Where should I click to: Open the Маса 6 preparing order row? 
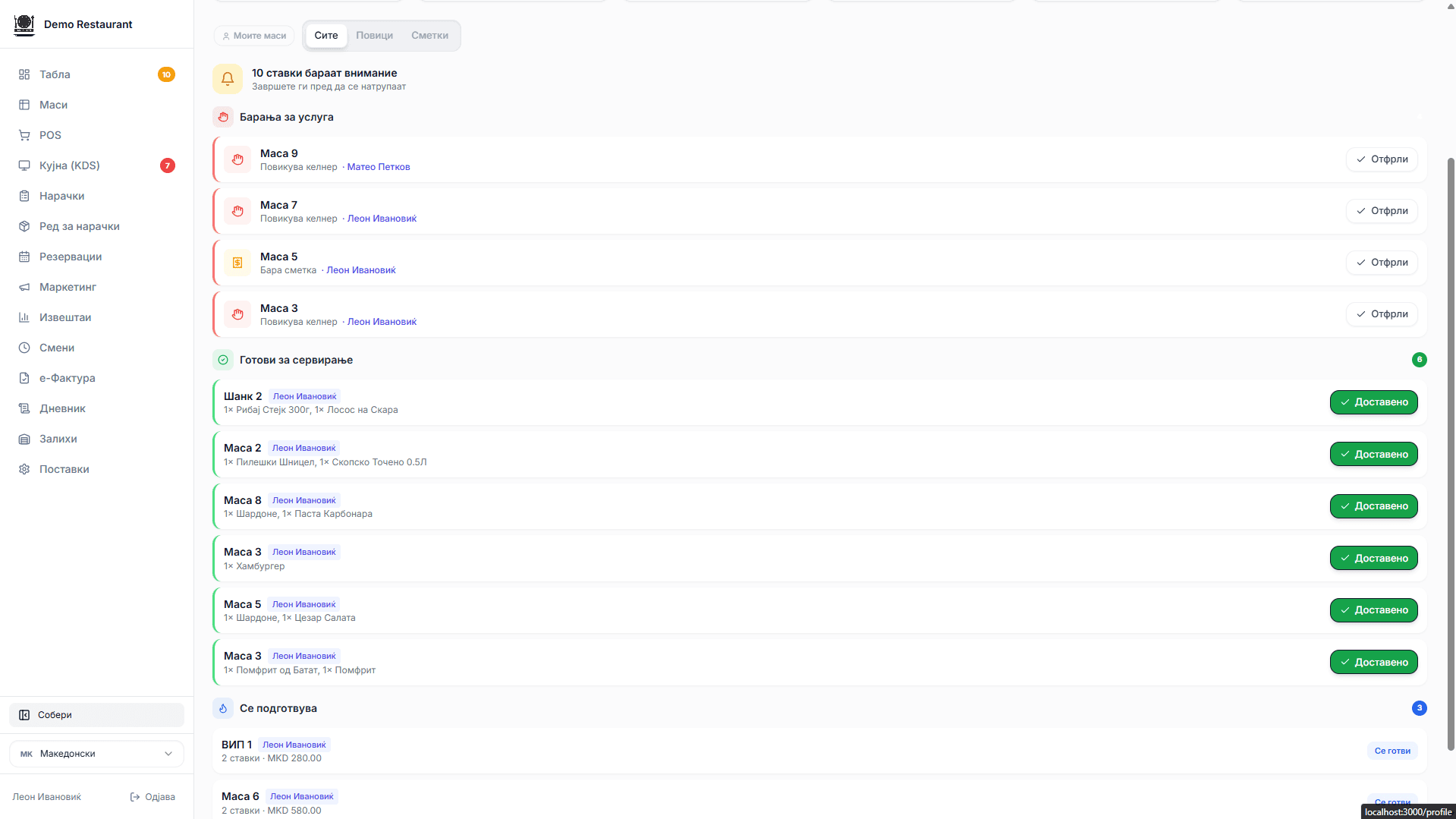tap(819, 800)
